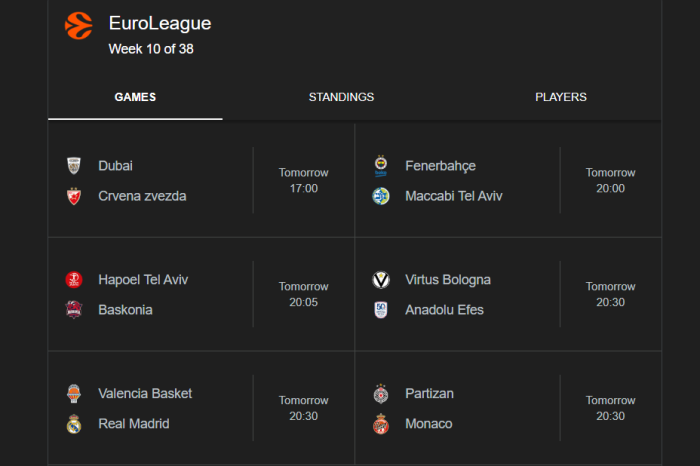700x466 pixels.
Task: Click the Monaco team crest
Action: 380,424
